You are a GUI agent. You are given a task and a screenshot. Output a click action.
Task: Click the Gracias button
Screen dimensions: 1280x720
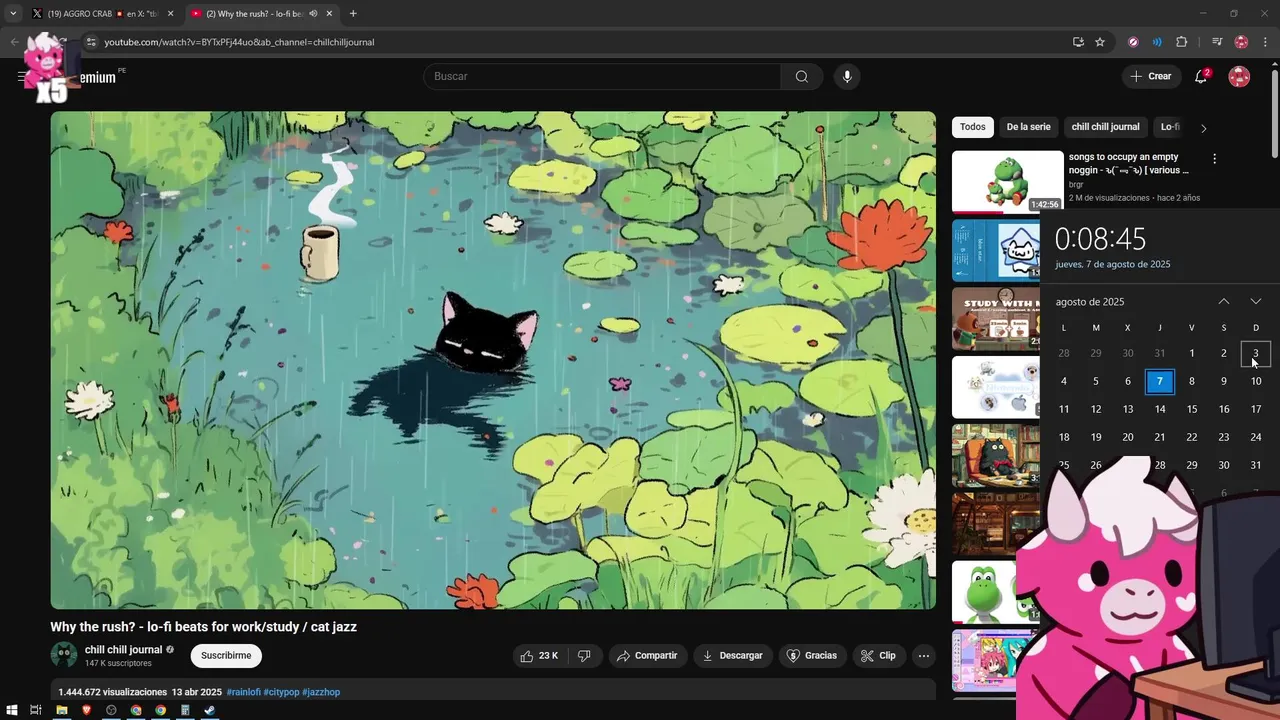point(812,656)
